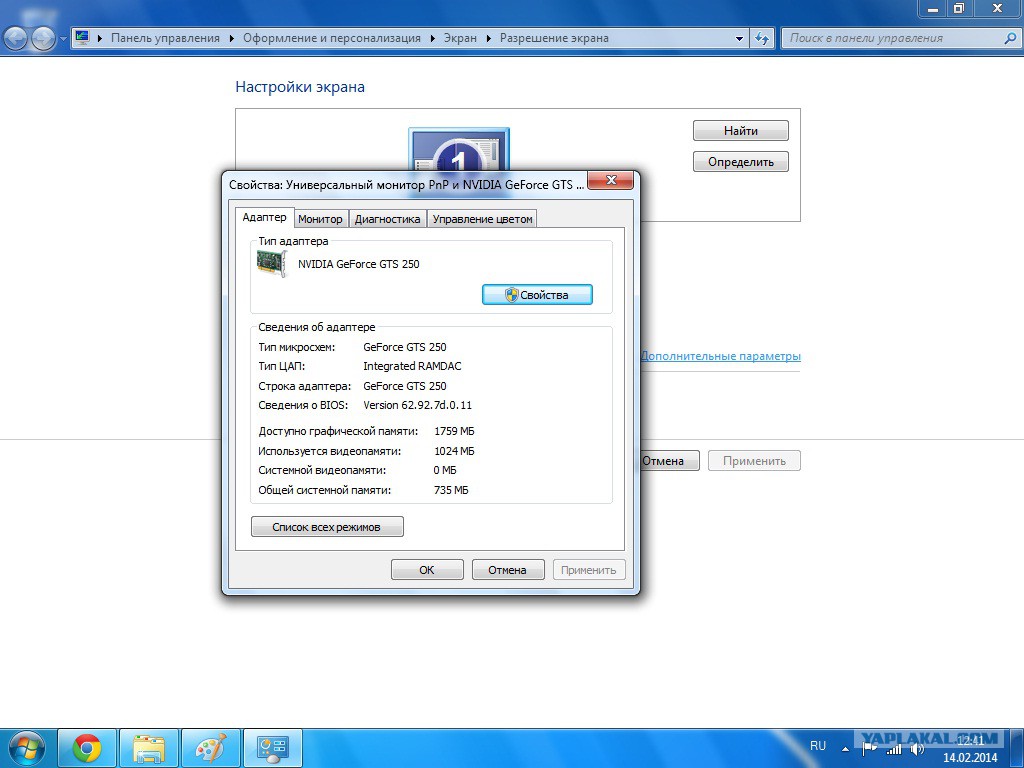Click the Integrated RAMDAC value
The height and width of the screenshot is (768, 1024).
(412, 366)
